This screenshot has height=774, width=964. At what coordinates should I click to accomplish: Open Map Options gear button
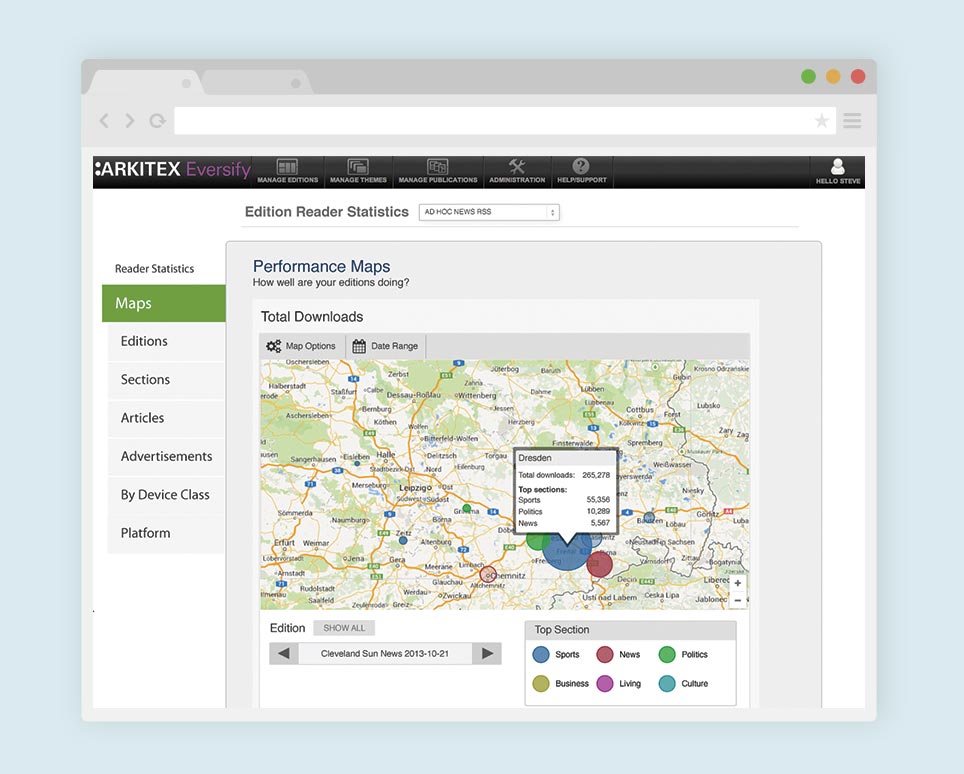301,346
